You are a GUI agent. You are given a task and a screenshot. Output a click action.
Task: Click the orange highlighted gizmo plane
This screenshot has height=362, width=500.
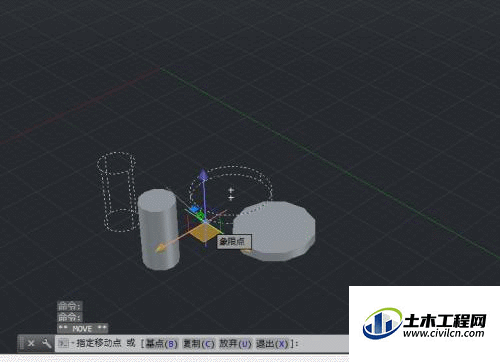pos(206,232)
